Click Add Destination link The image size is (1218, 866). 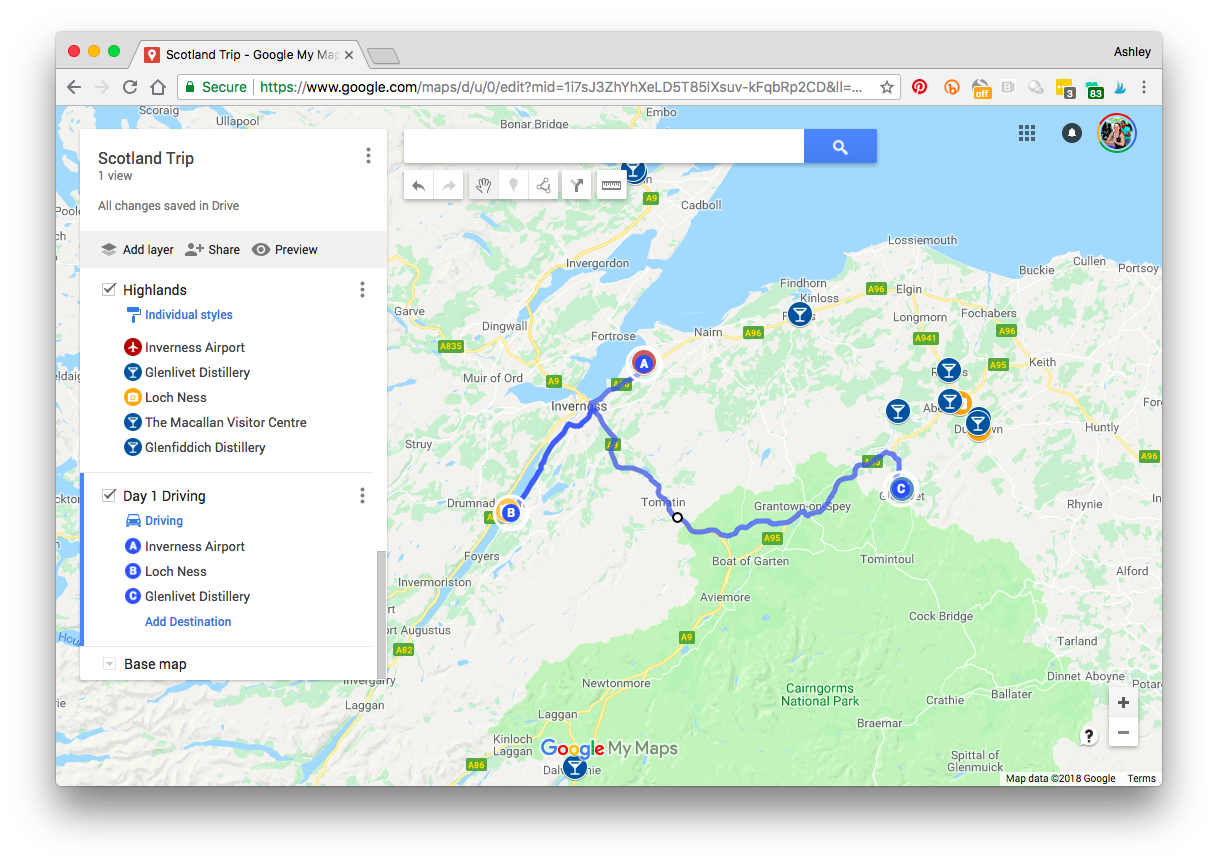tap(188, 622)
